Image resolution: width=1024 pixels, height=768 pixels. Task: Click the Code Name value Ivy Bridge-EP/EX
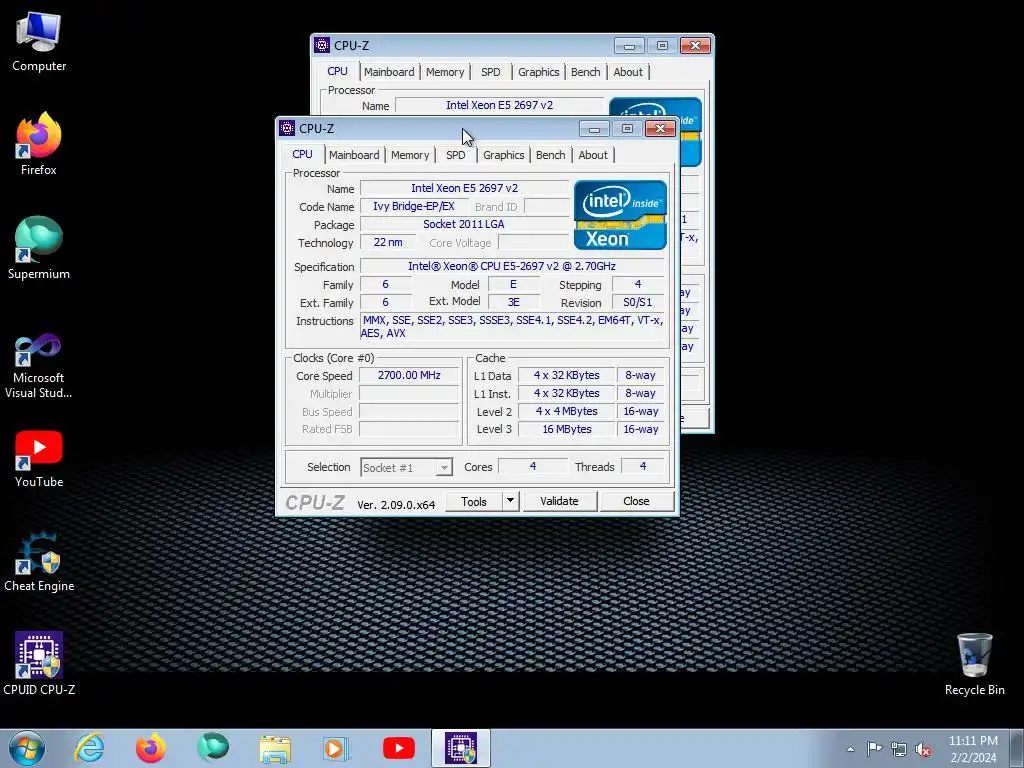tap(413, 206)
